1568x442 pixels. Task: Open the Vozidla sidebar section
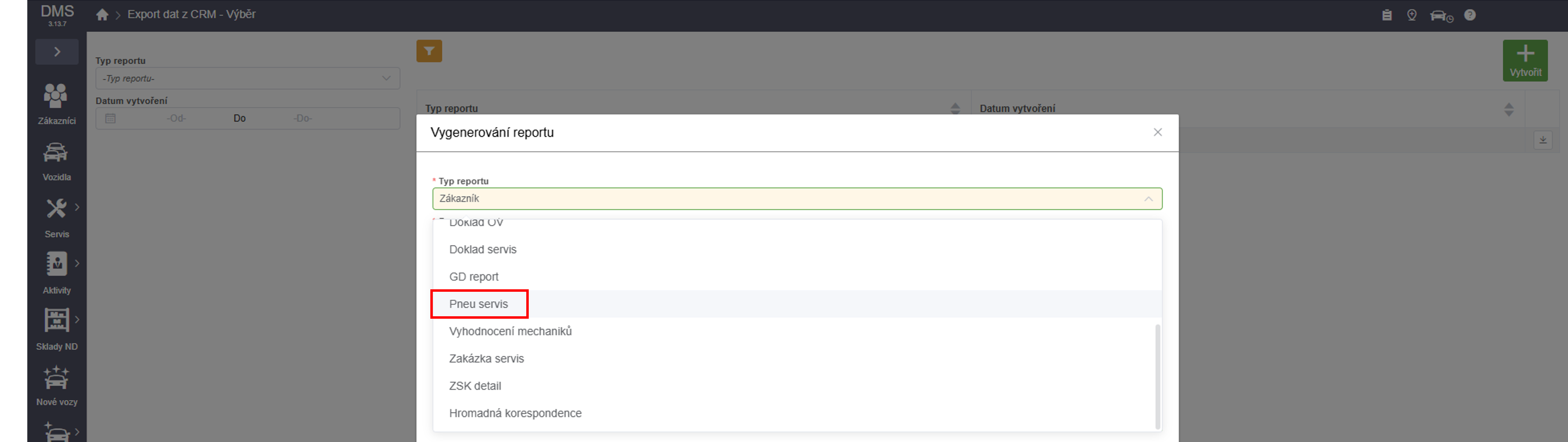[56, 160]
